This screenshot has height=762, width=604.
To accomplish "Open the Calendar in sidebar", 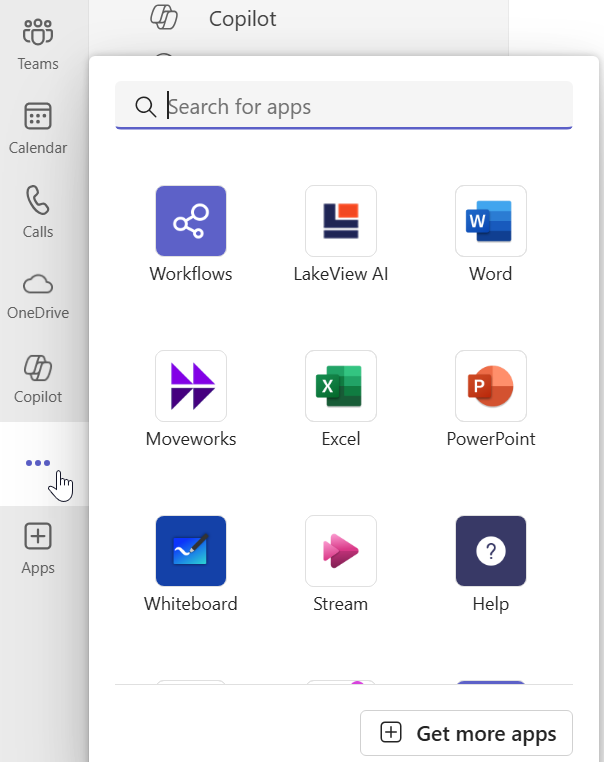I will click(x=38, y=128).
